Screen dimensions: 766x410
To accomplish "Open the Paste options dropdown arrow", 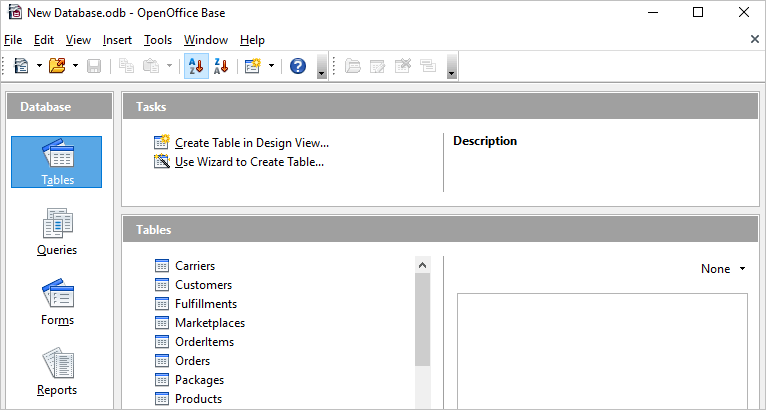I will (169, 66).
